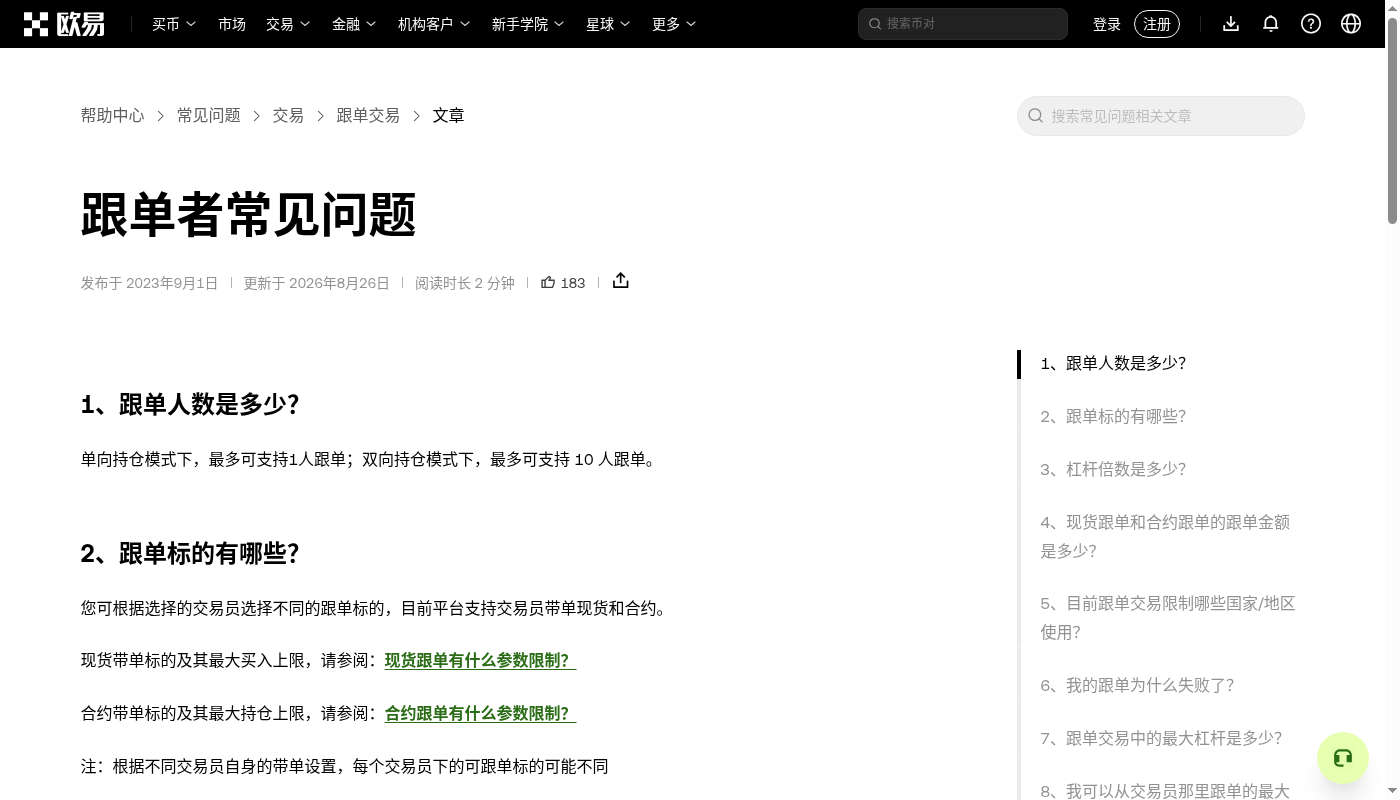Open the customer support chat bubble
This screenshot has height=800, width=1400.
1342,758
